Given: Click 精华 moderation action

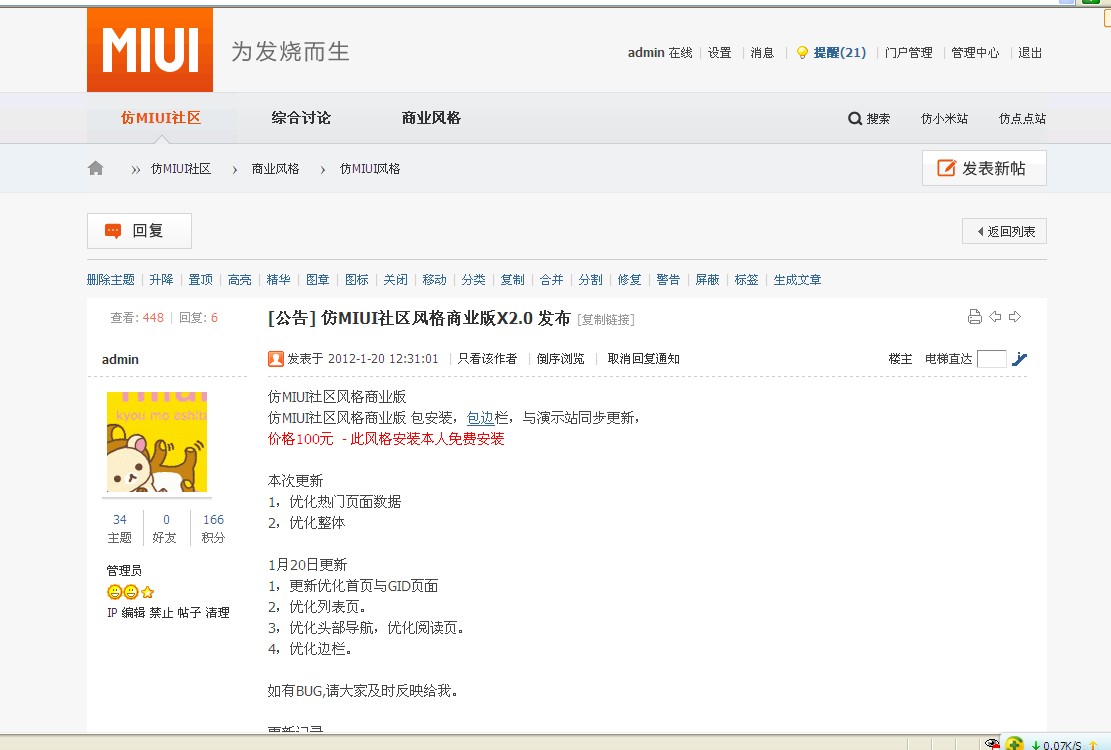Looking at the screenshot, I should point(278,280).
